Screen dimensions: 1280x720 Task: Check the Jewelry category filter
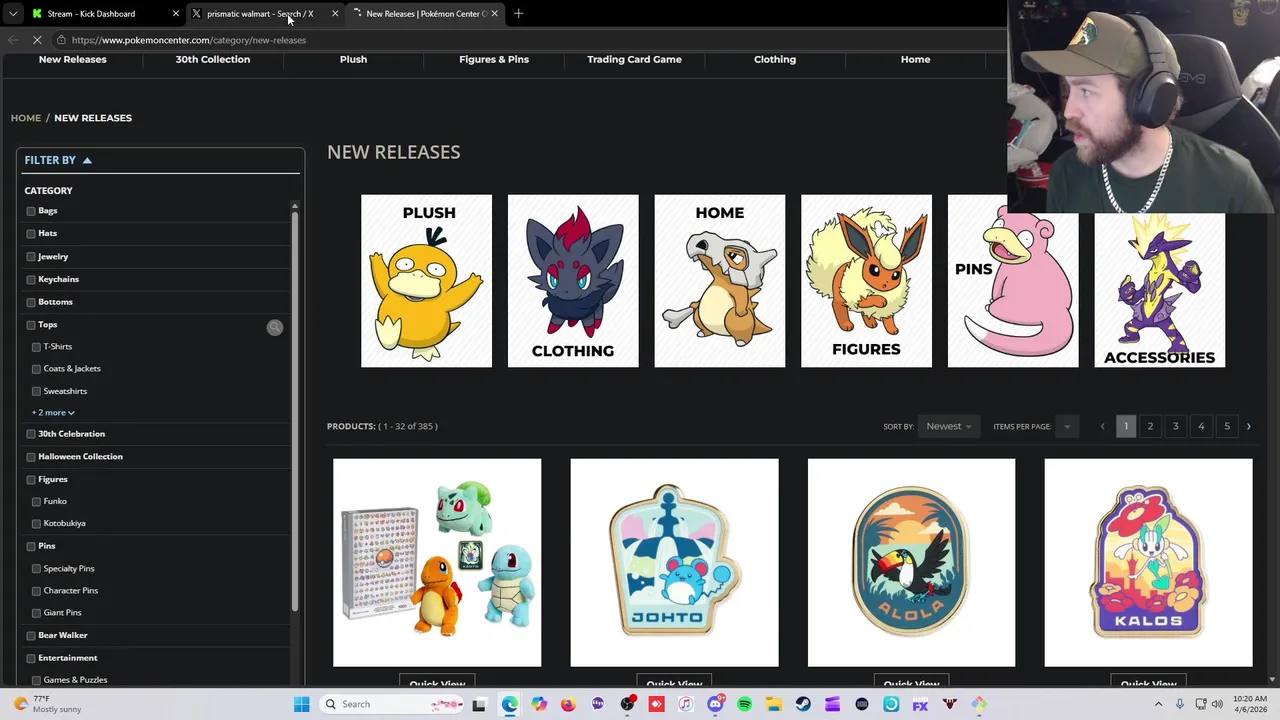click(31, 256)
